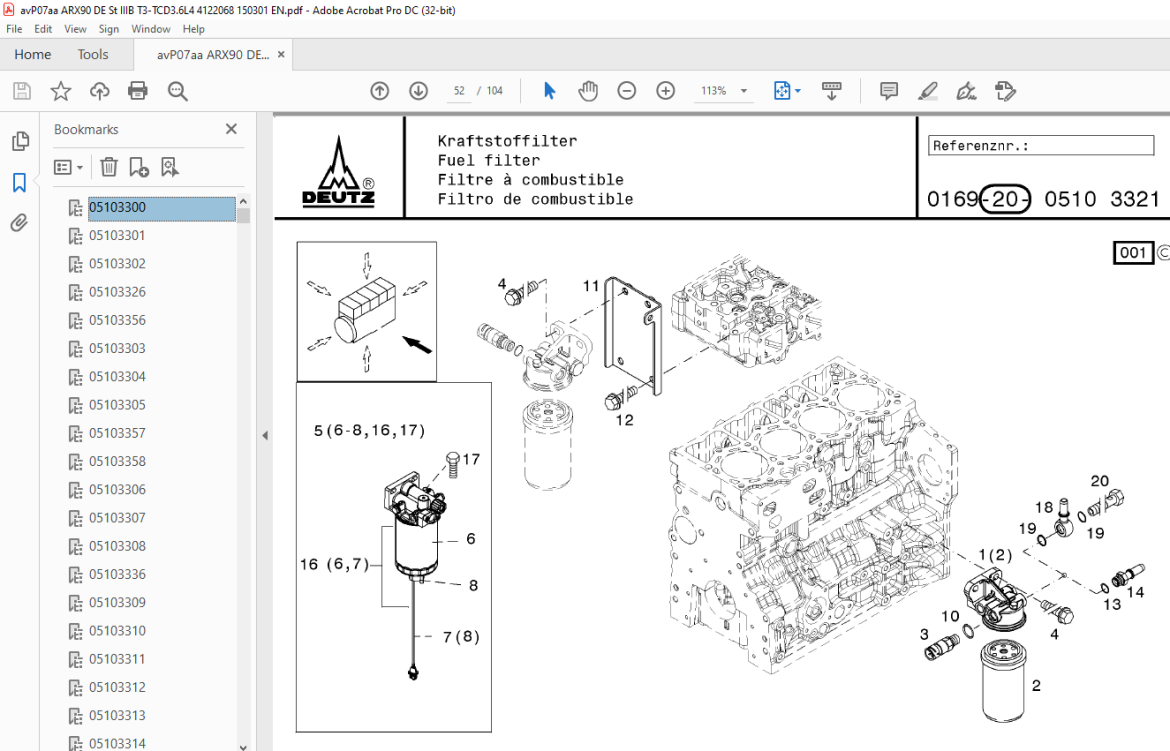Image resolution: width=1170 pixels, height=751 pixels.
Task: Open the Help menu
Action: coord(193,29)
